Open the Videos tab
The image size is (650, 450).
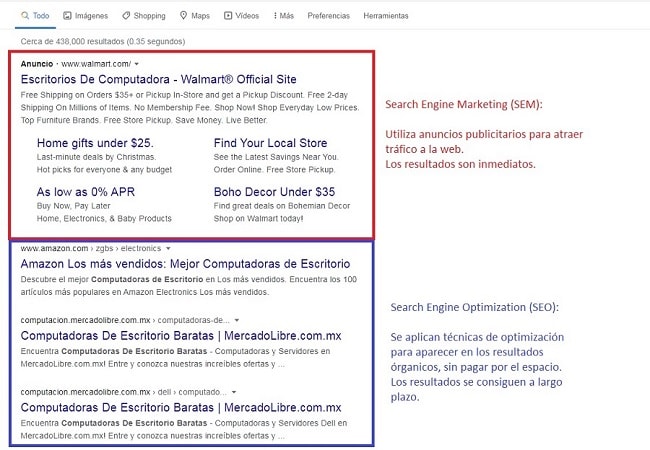(242, 16)
